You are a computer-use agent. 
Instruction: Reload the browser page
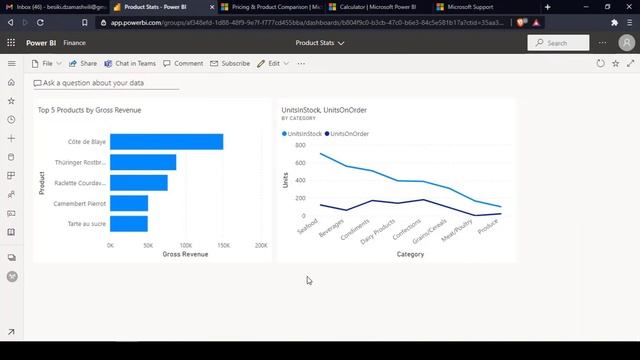(x=40, y=22)
